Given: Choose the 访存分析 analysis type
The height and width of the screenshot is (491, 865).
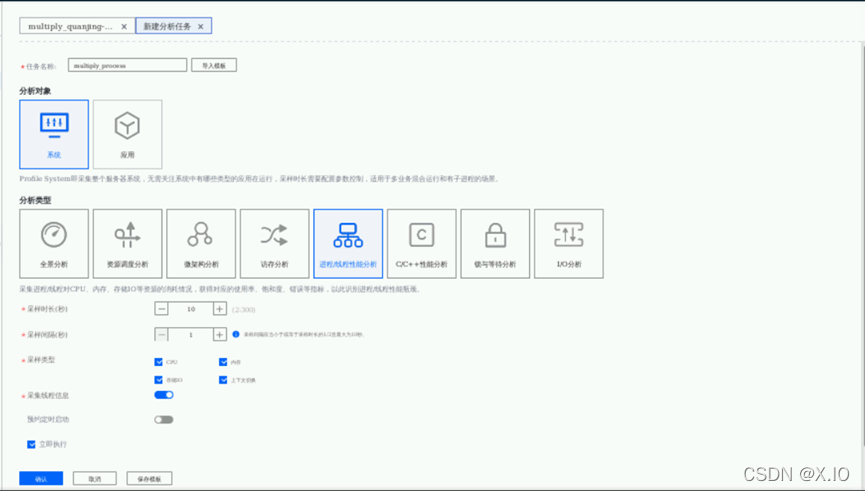Looking at the screenshot, I should click(275, 244).
